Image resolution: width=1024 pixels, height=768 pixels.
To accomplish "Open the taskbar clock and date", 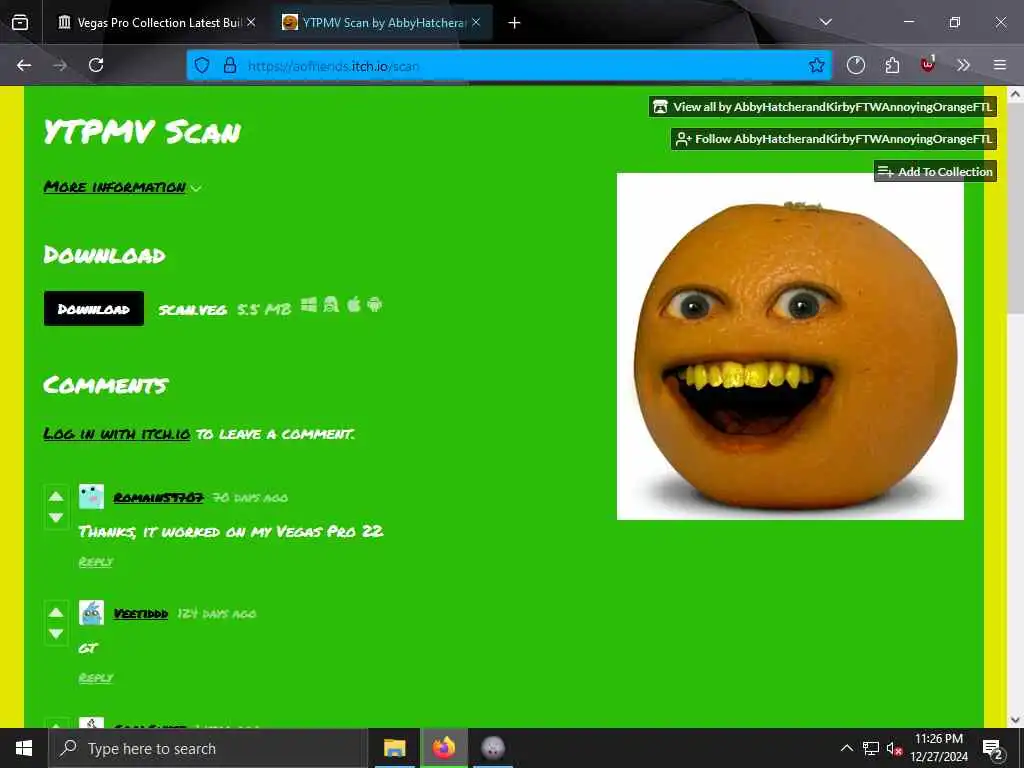I will (x=939, y=748).
